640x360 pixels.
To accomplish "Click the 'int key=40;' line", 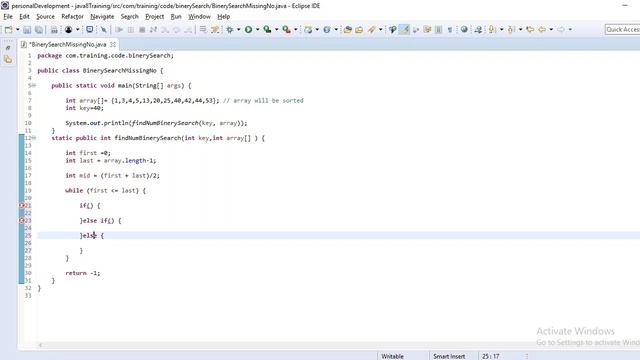I will point(84,108).
